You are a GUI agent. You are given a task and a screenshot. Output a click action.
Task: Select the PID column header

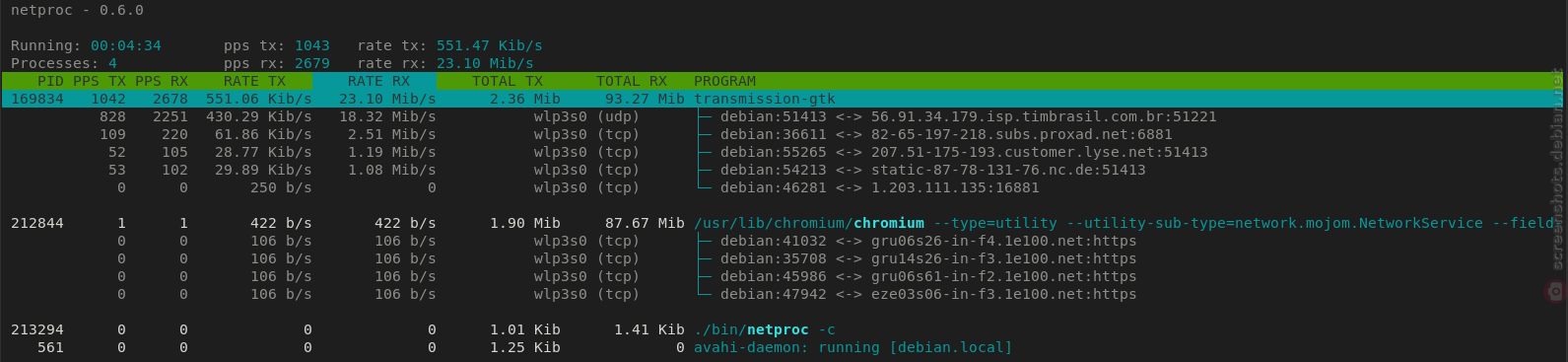pos(50,81)
